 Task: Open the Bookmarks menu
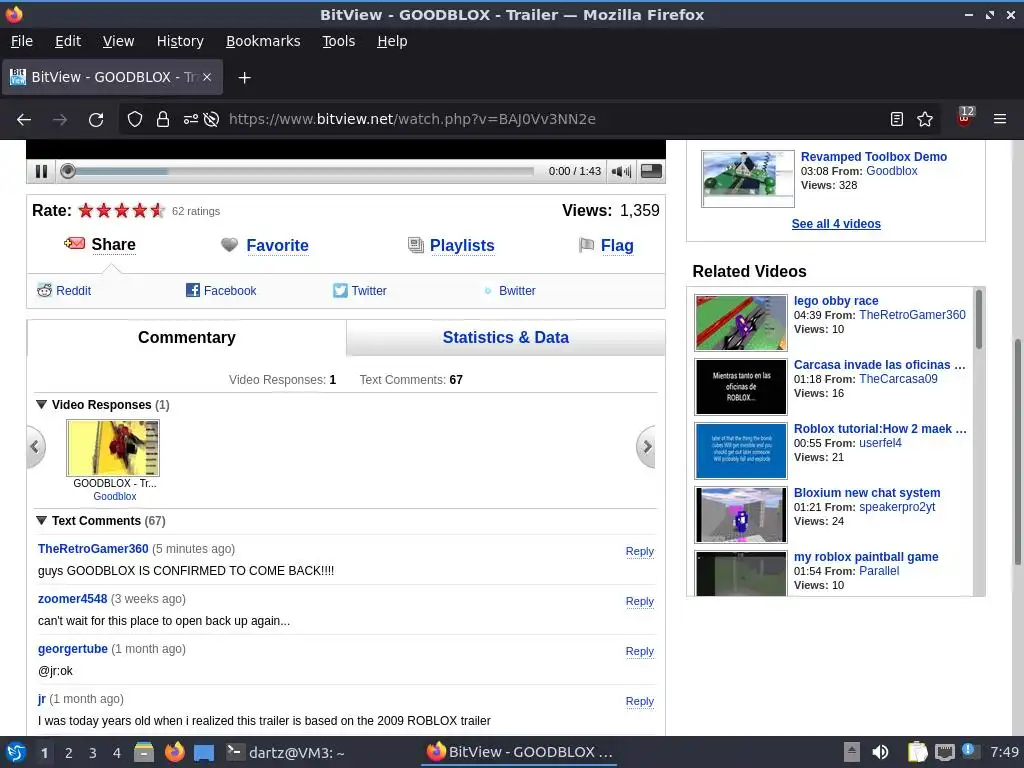coord(263,41)
